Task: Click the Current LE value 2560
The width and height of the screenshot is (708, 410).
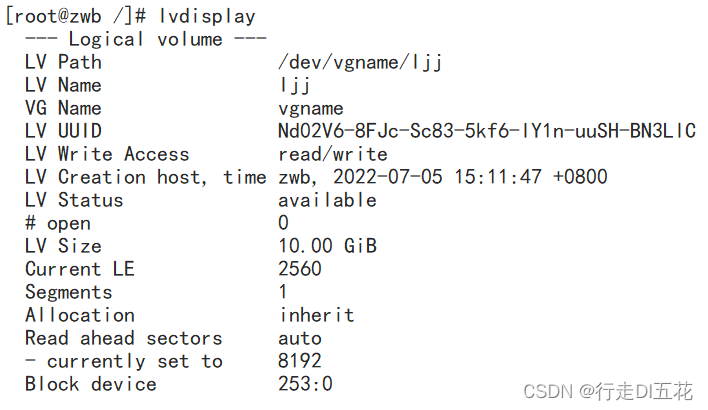Action: pos(300,269)
